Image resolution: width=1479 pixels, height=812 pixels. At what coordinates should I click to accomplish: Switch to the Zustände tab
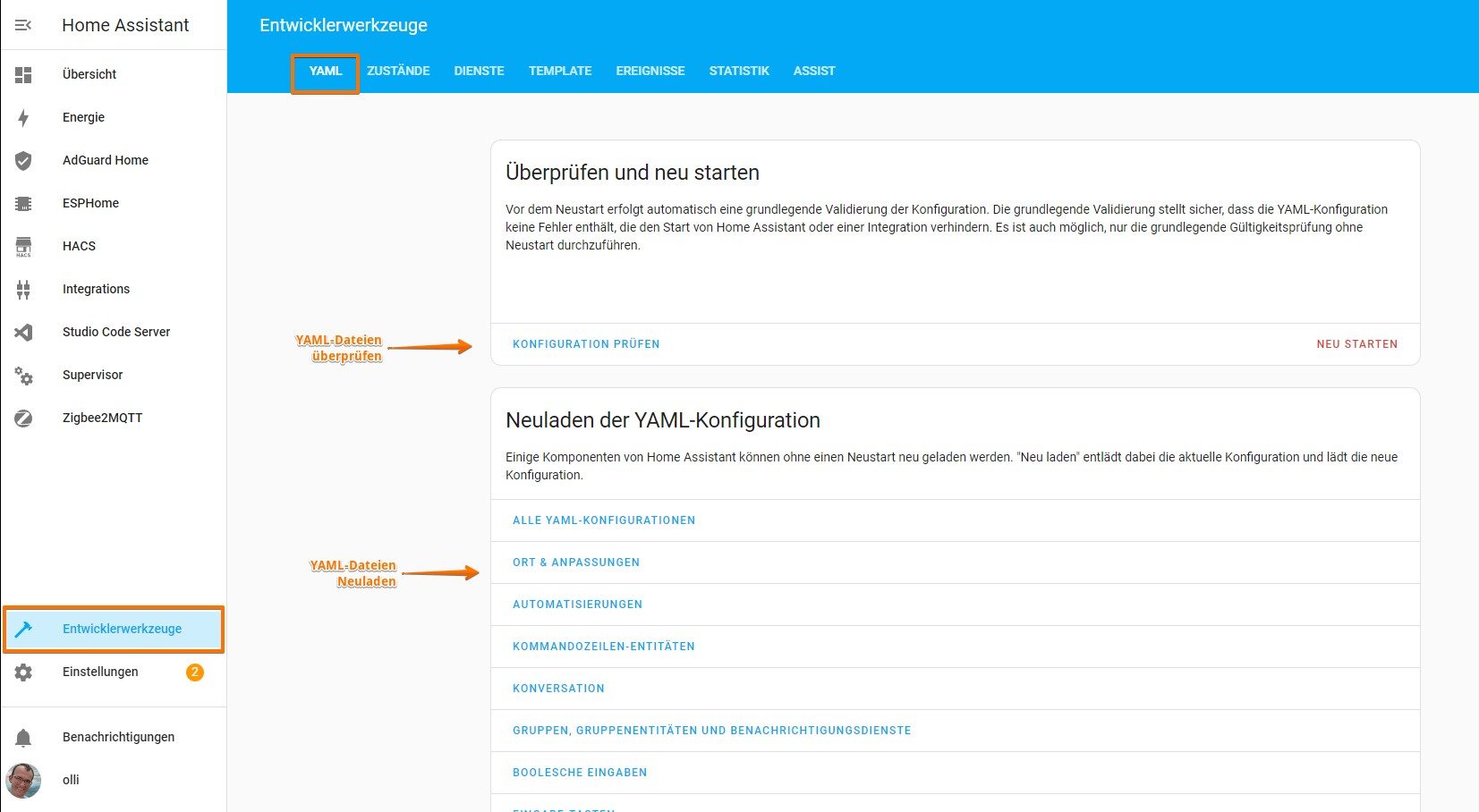click(x=398, y=72)
